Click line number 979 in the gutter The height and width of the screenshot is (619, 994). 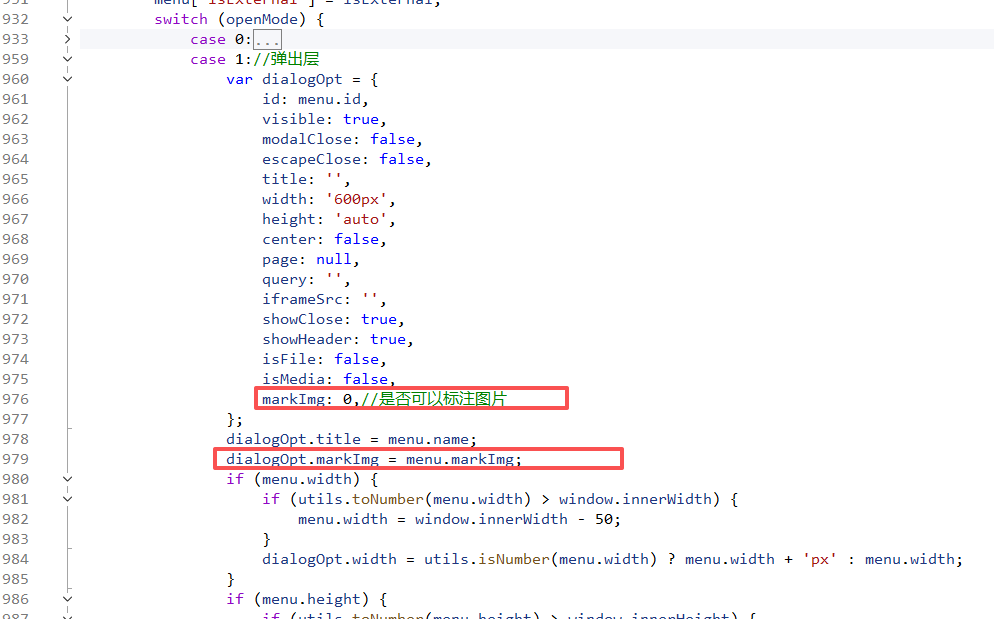[15, 459]
